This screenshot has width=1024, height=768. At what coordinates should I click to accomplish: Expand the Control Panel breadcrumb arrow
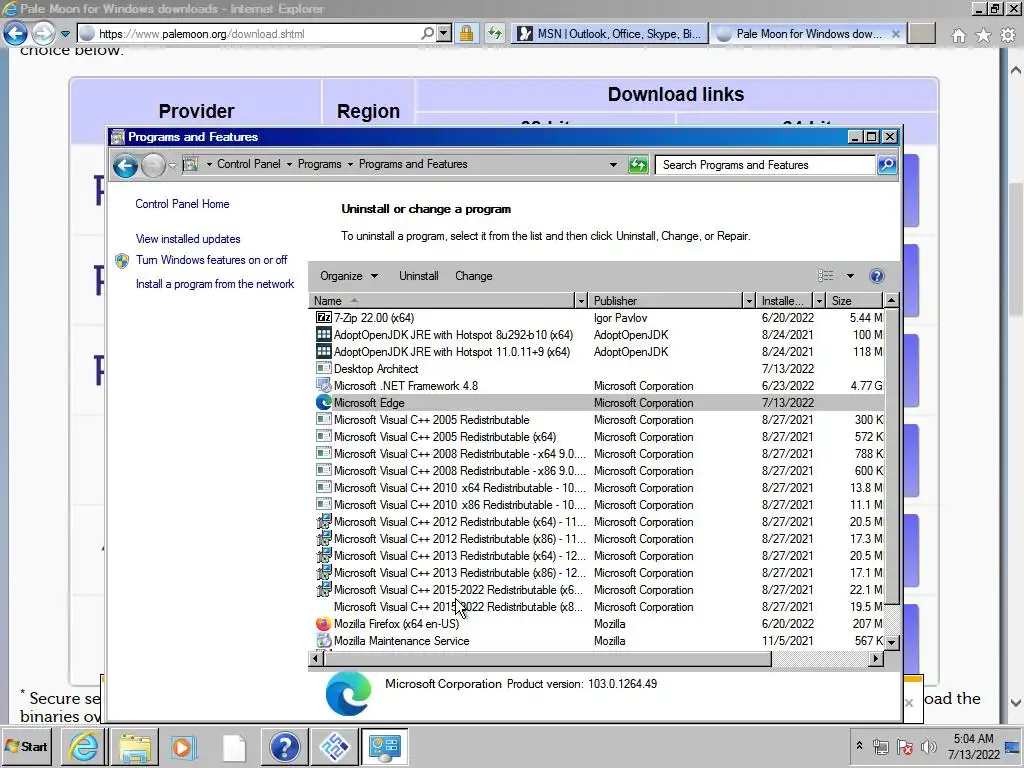click(289, 165)
